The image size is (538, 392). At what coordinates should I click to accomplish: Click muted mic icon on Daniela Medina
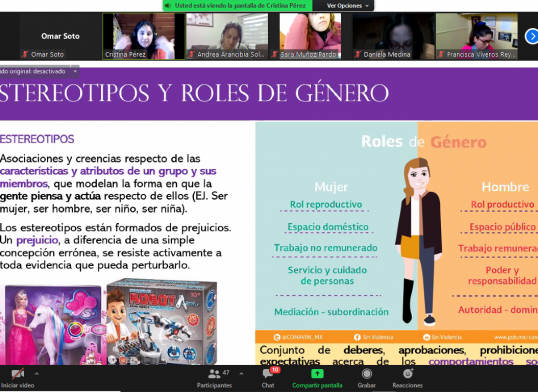[358, 54]
